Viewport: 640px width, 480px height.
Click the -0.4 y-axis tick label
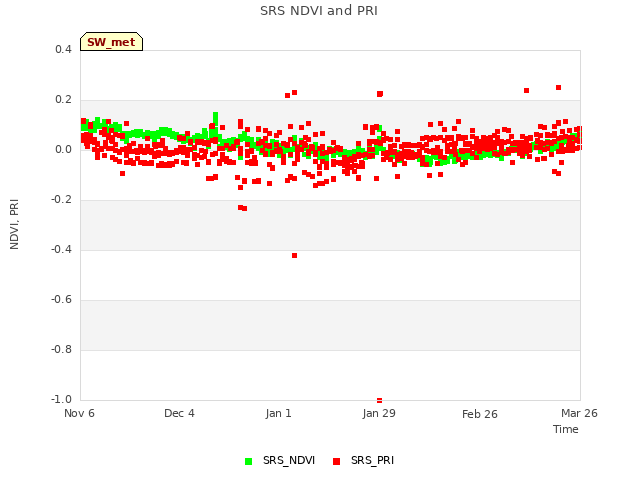click(x=61, y=249)
